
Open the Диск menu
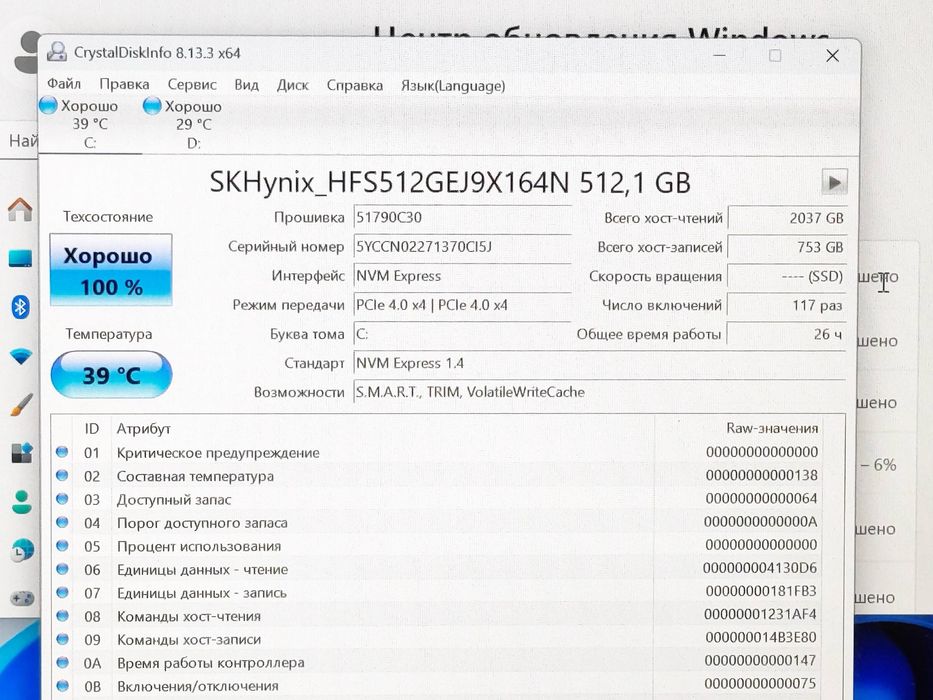tap(292, 85)
